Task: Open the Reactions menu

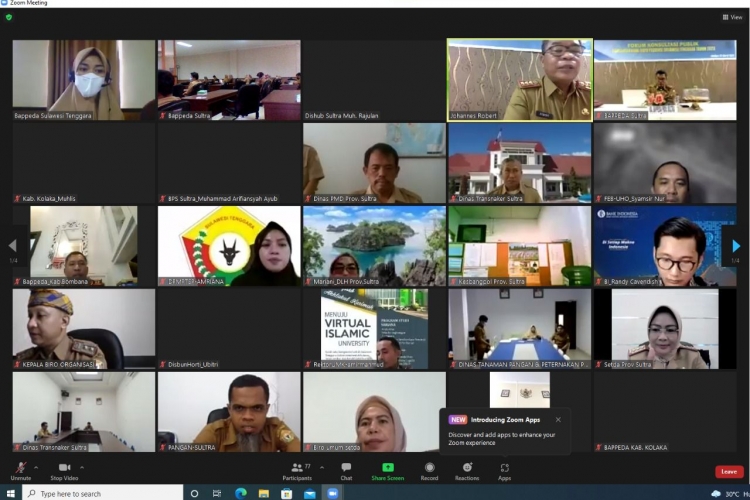Action: (x=467, y=468)
